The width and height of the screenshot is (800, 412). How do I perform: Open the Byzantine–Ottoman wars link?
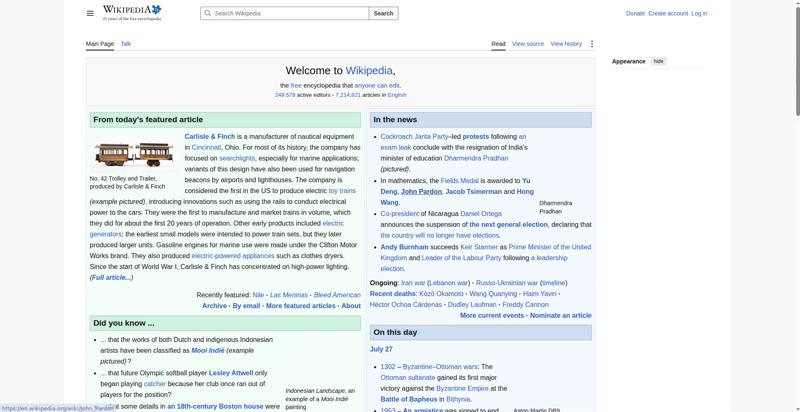coord(440,367)
